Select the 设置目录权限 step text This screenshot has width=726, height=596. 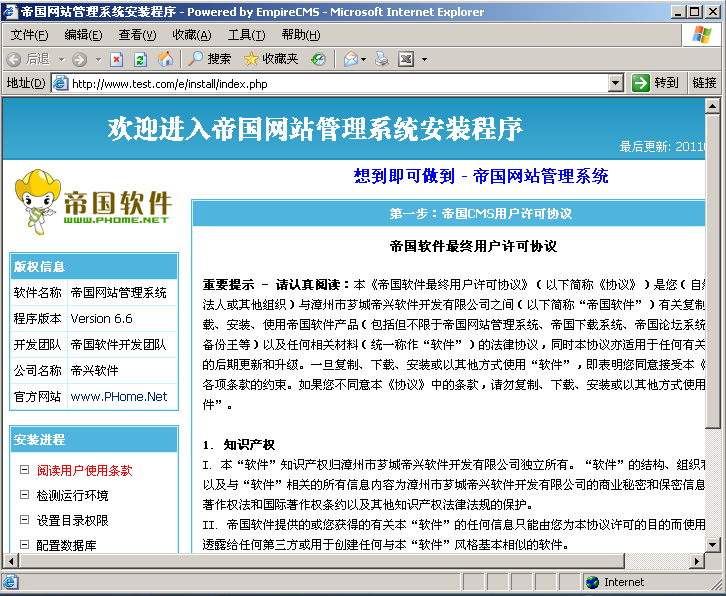73,521
